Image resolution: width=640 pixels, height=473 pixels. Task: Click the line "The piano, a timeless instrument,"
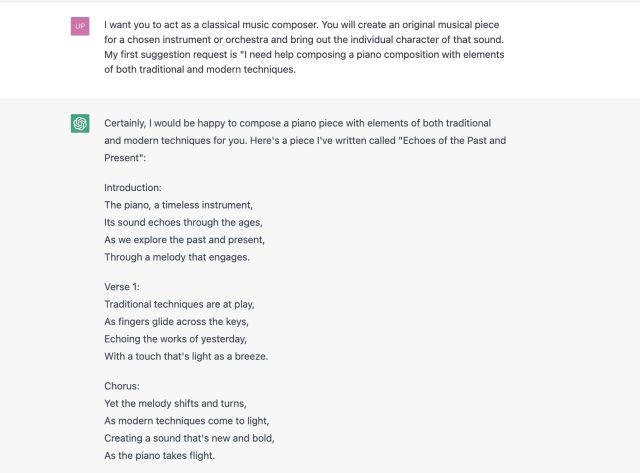pyautogui.click(x=178, y=205)
